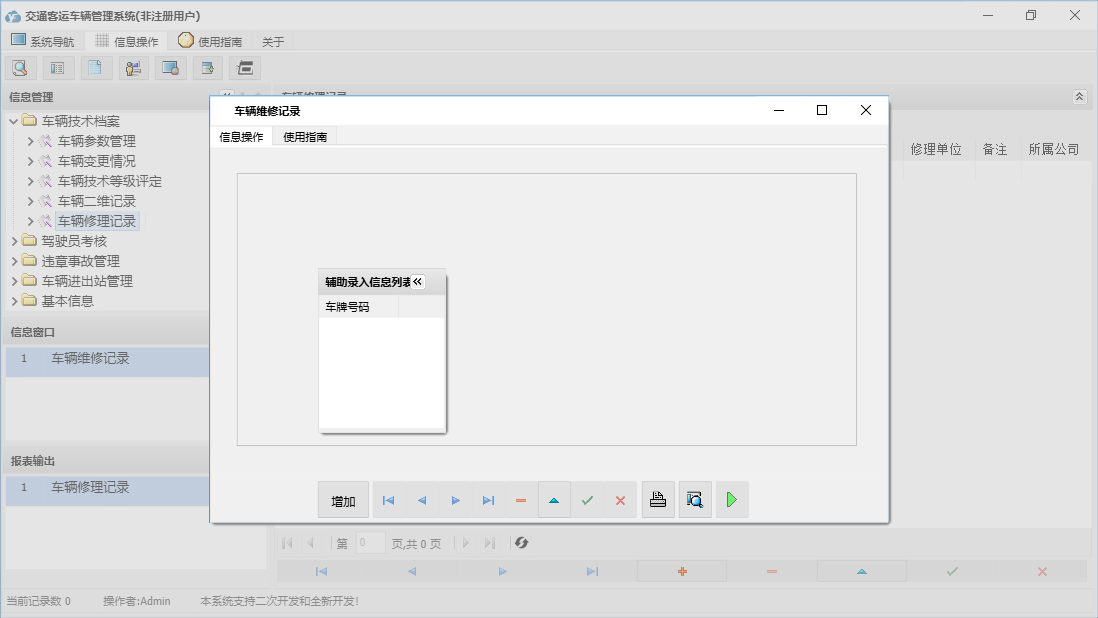Click the refresh icon in the pagination bar
1098x618 pixels.
[521, 543]
